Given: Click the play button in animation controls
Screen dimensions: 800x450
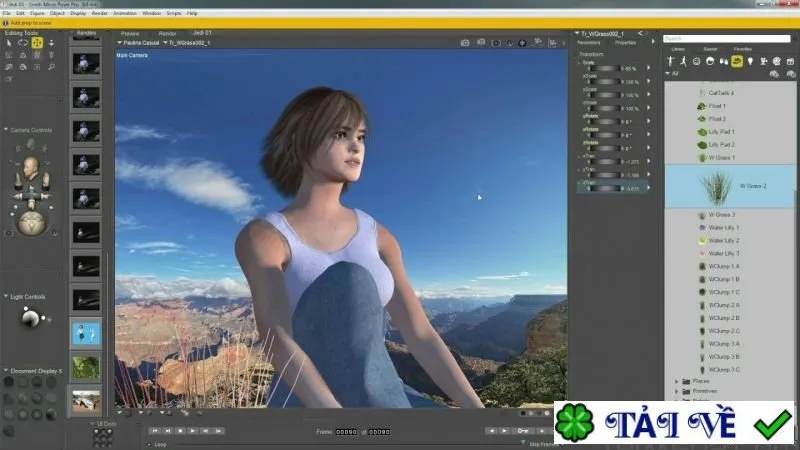Looking at the screenshot, I should coord(193,431).
